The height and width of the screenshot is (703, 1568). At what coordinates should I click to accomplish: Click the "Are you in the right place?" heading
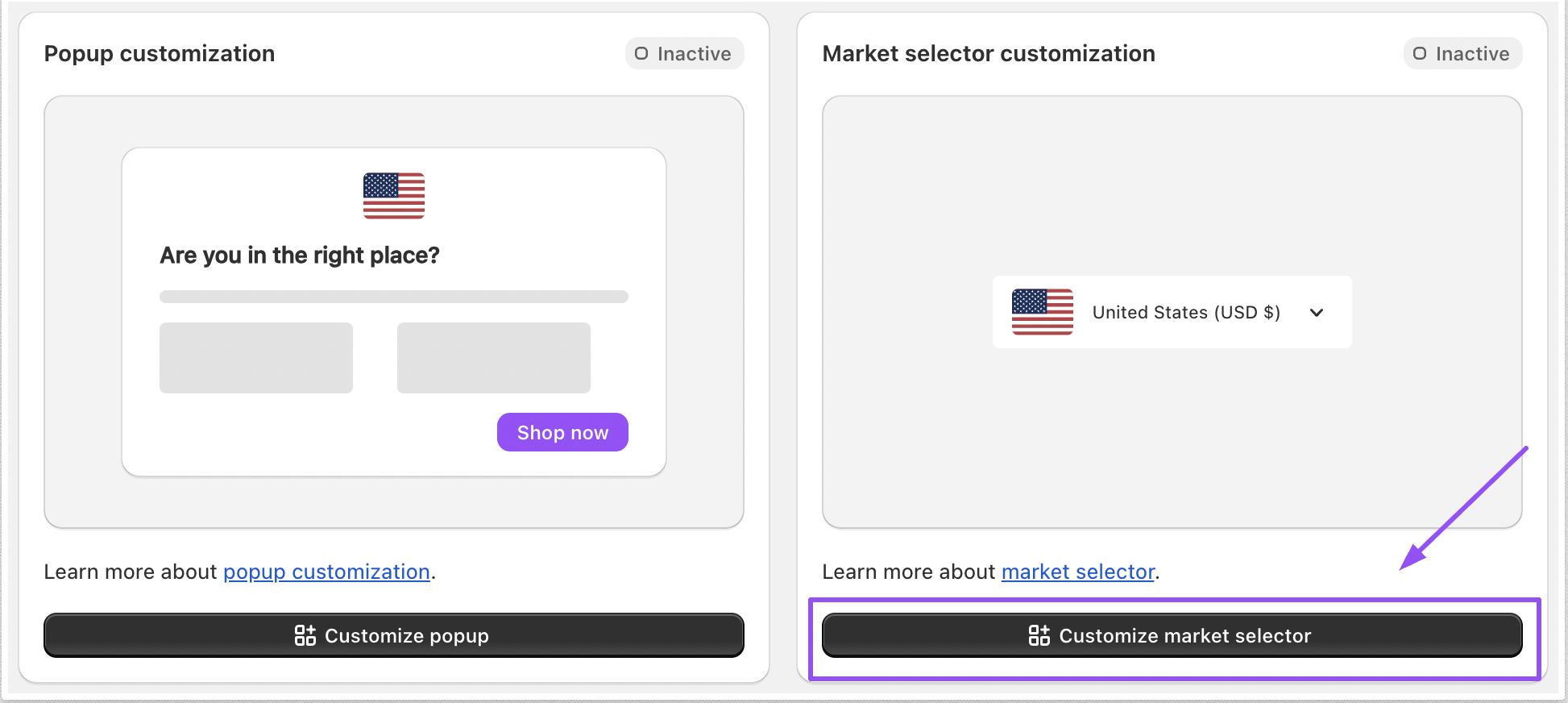click(300, 256)
